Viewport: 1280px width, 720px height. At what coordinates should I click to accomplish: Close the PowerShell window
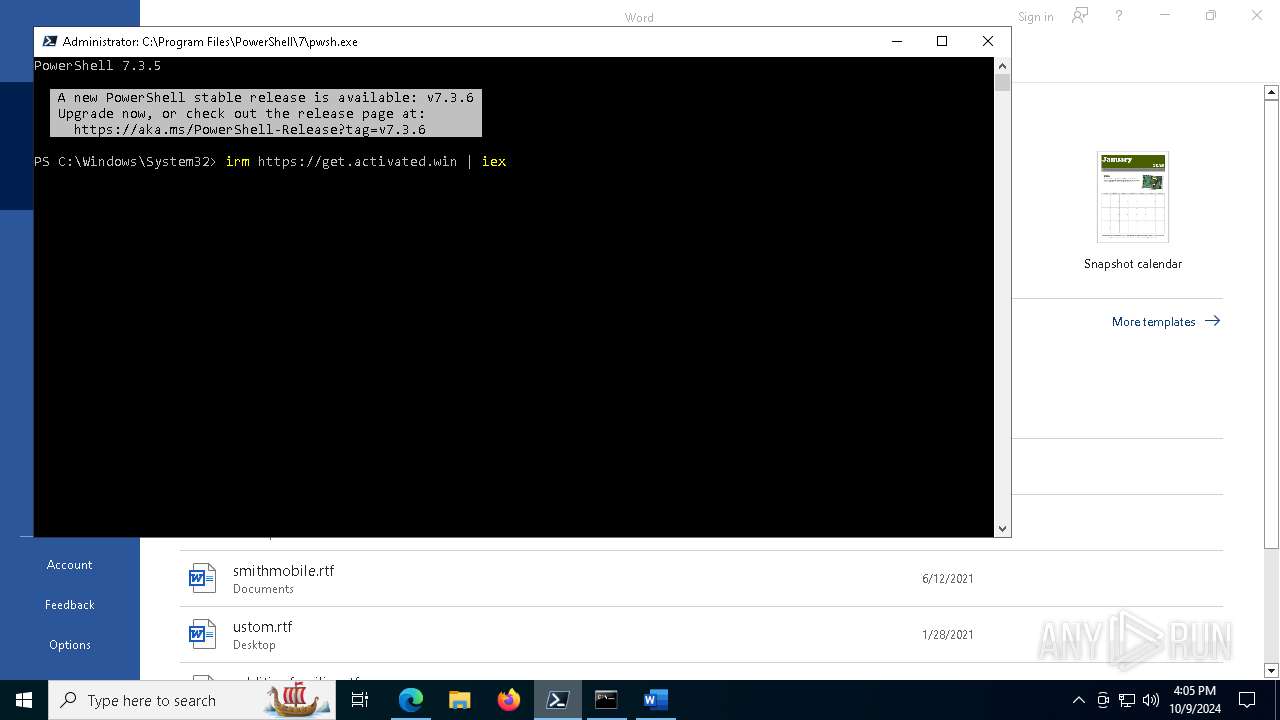click(988, 41)
